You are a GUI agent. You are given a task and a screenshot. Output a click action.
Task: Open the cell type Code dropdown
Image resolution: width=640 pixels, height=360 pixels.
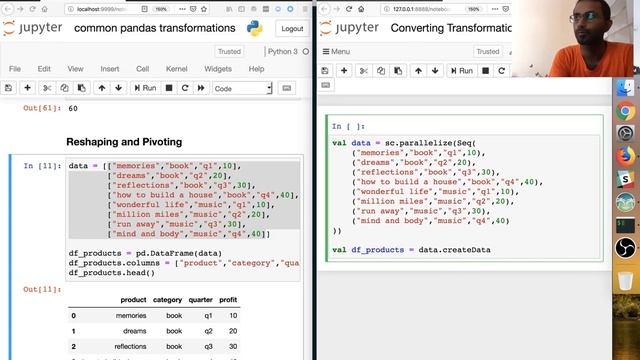242,89
